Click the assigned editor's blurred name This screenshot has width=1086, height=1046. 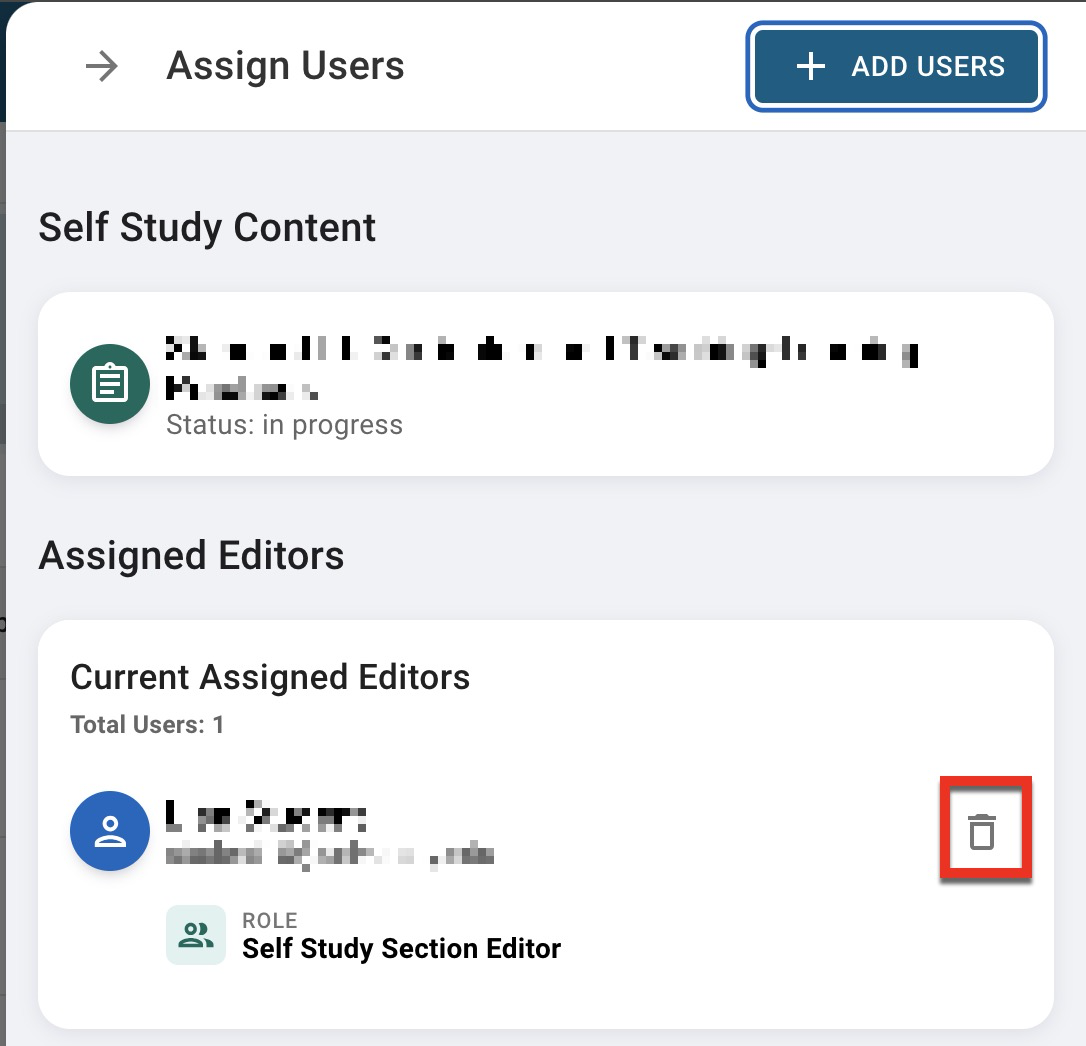coord(266,817)
